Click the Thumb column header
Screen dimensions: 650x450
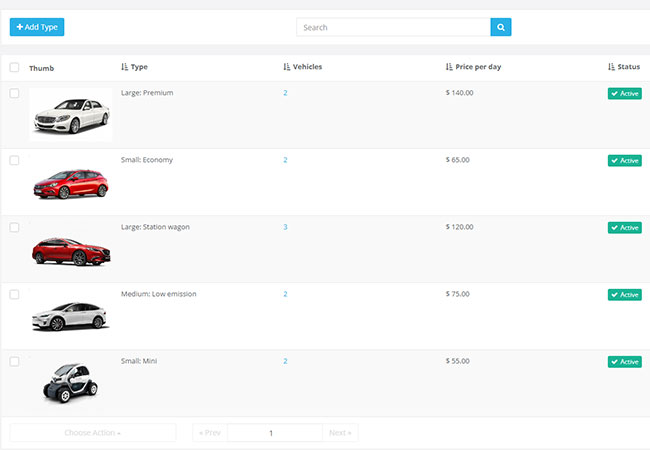coord(41,68)
